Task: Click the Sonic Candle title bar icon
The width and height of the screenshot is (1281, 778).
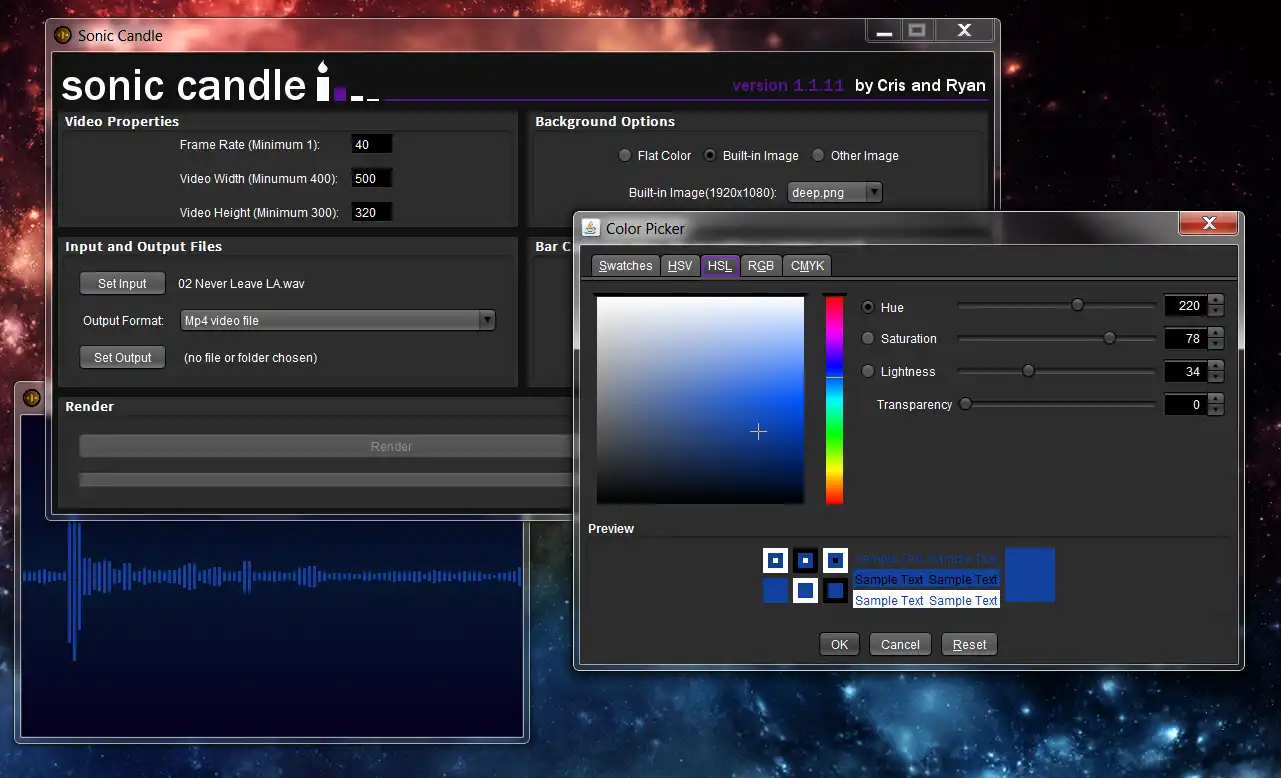Action: [x=63, y=36]
